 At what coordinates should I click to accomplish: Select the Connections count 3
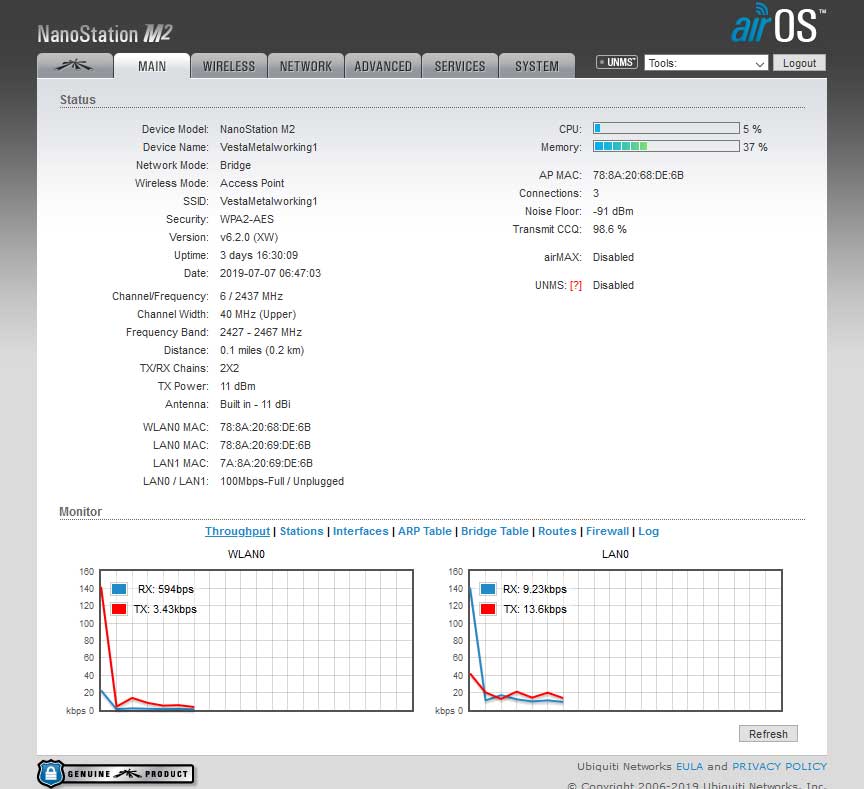(596, 193)
